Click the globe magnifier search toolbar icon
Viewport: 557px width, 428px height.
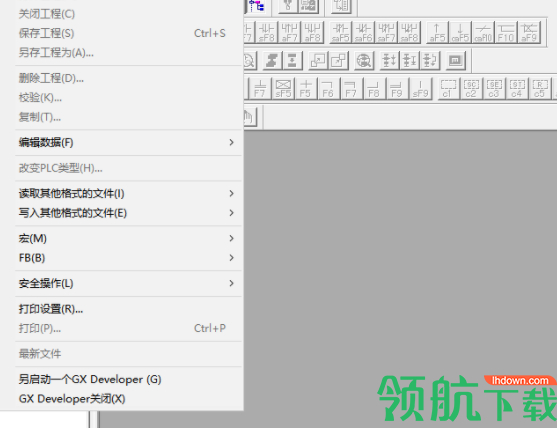coord(364,60)
